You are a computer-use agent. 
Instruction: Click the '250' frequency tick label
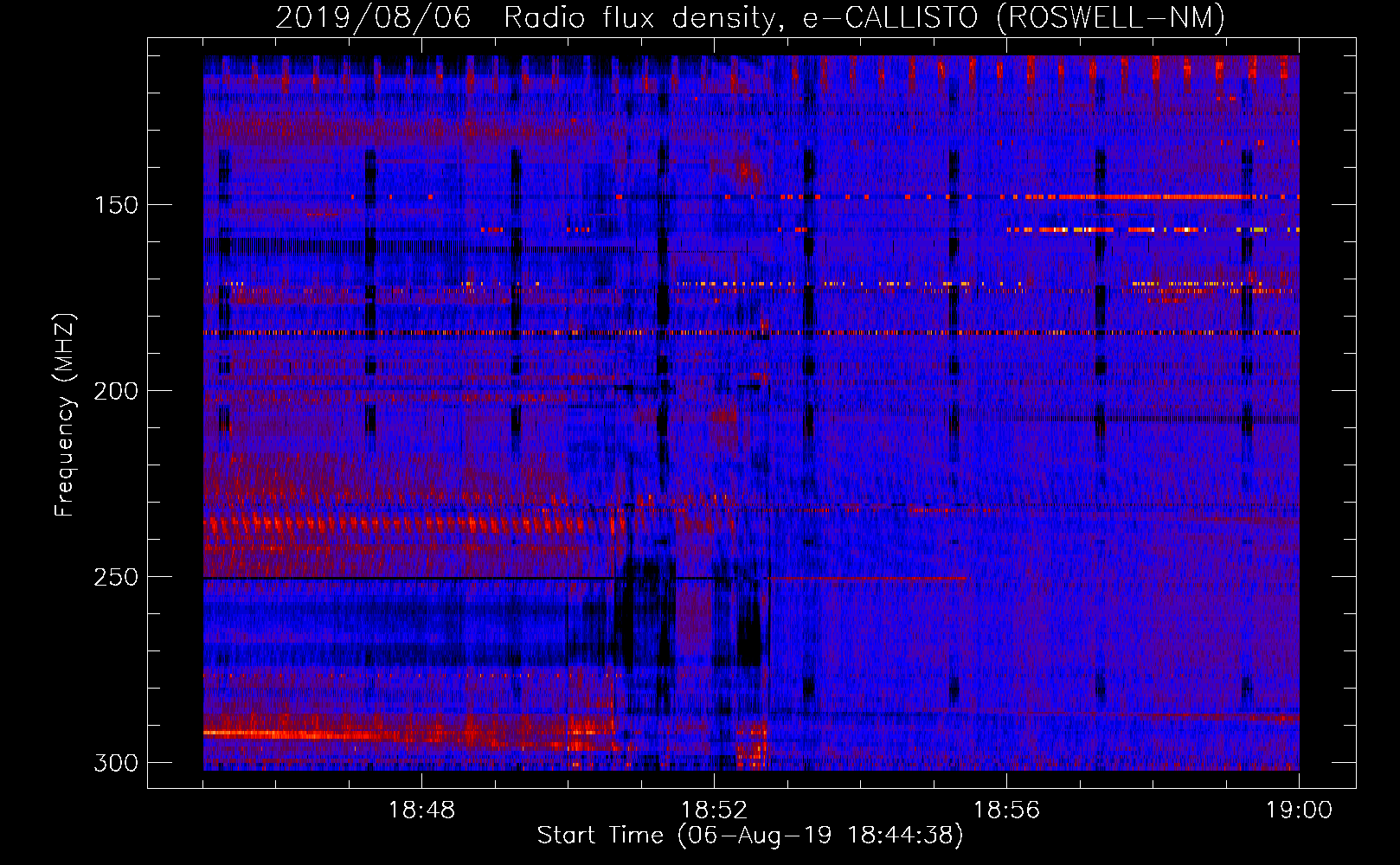point(116,577)
